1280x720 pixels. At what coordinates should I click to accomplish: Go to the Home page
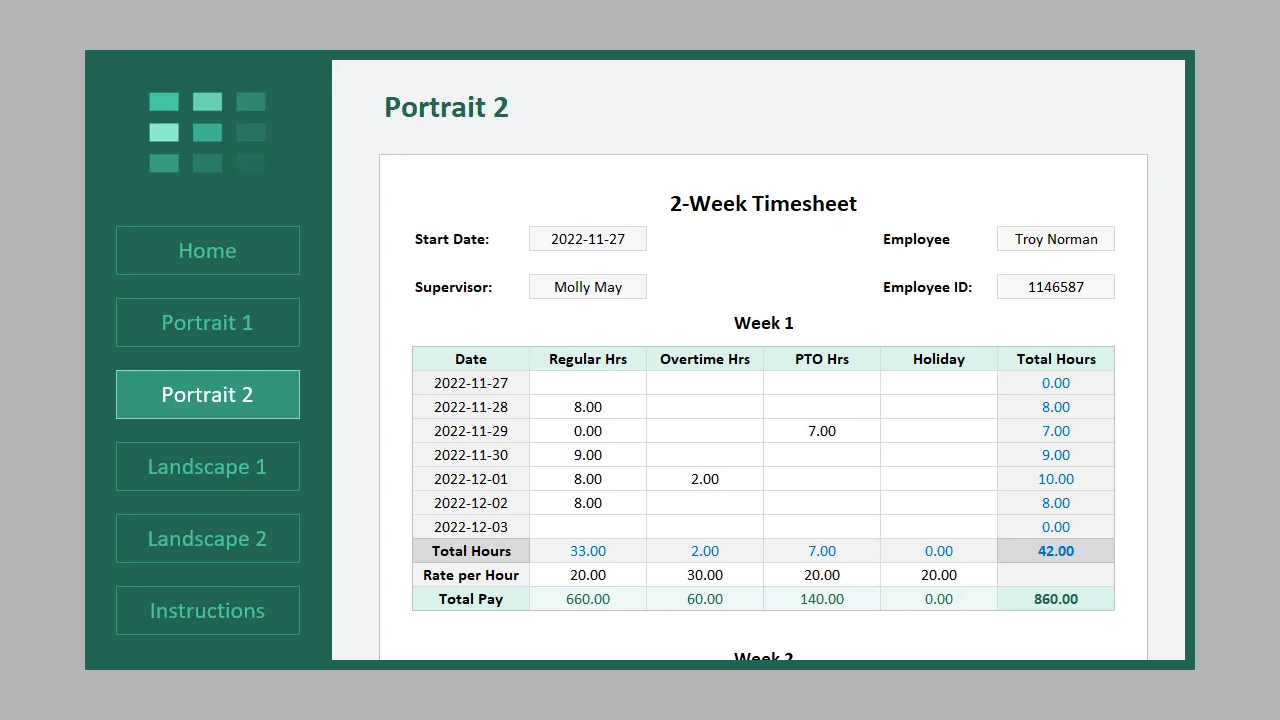(x=207, y=251)
